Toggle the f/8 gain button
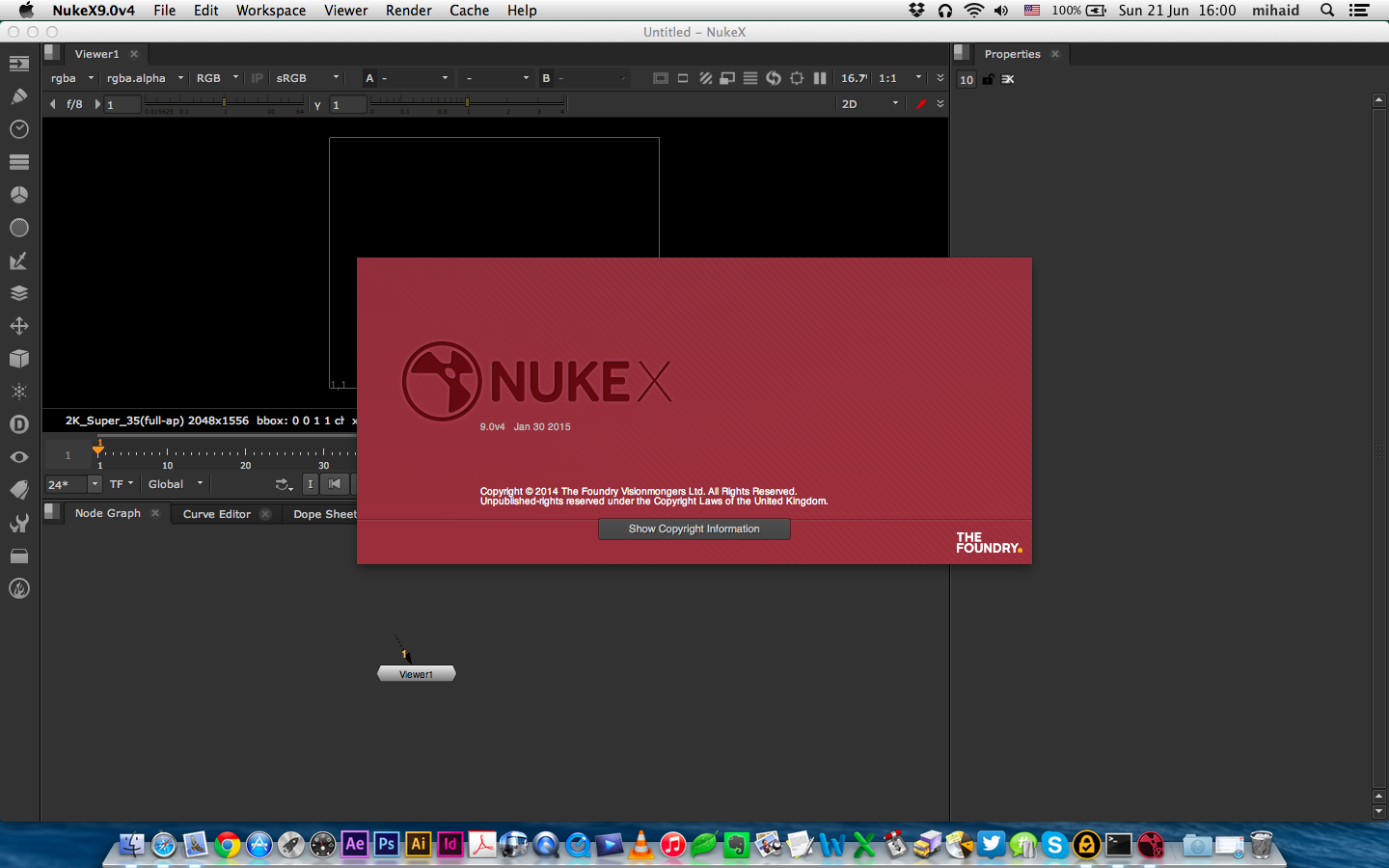 click(x=74, y=104)
